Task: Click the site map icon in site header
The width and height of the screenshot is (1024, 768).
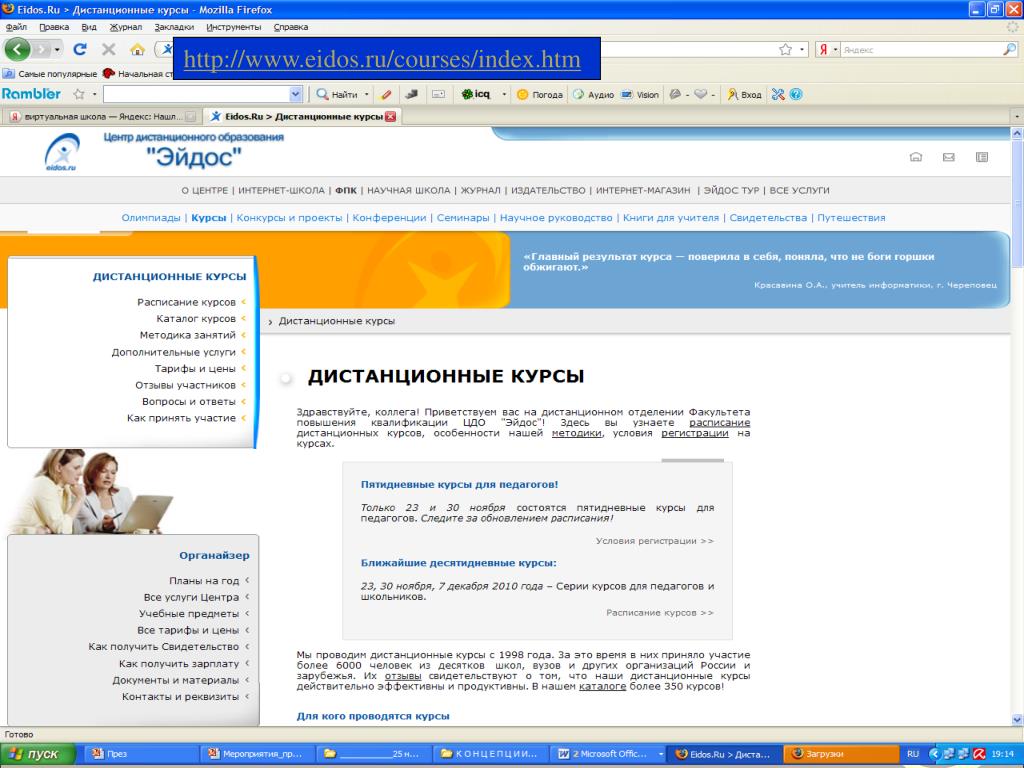Action: pos(982,157)
